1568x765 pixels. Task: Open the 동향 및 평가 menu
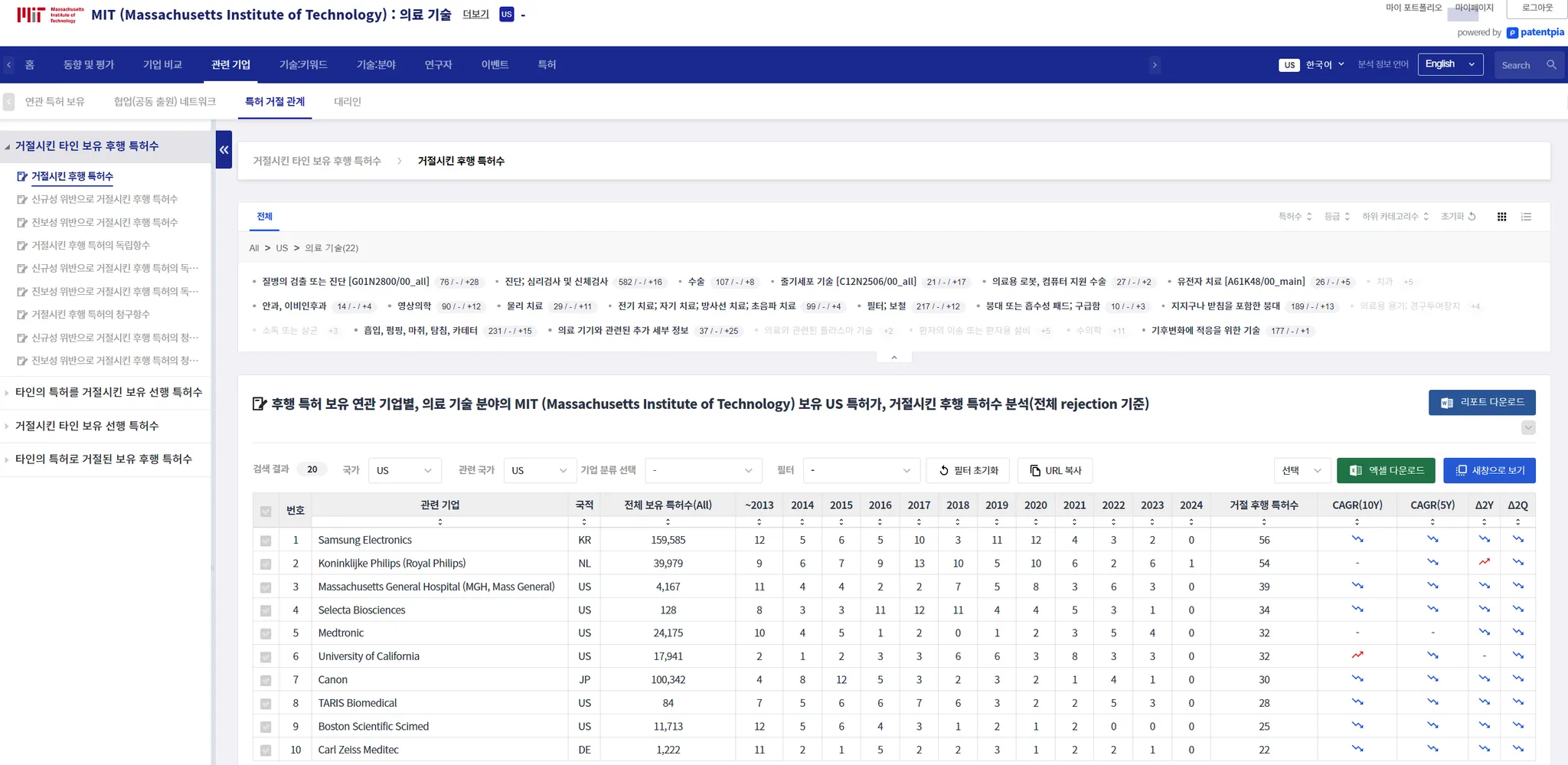[x=89, y=65]
